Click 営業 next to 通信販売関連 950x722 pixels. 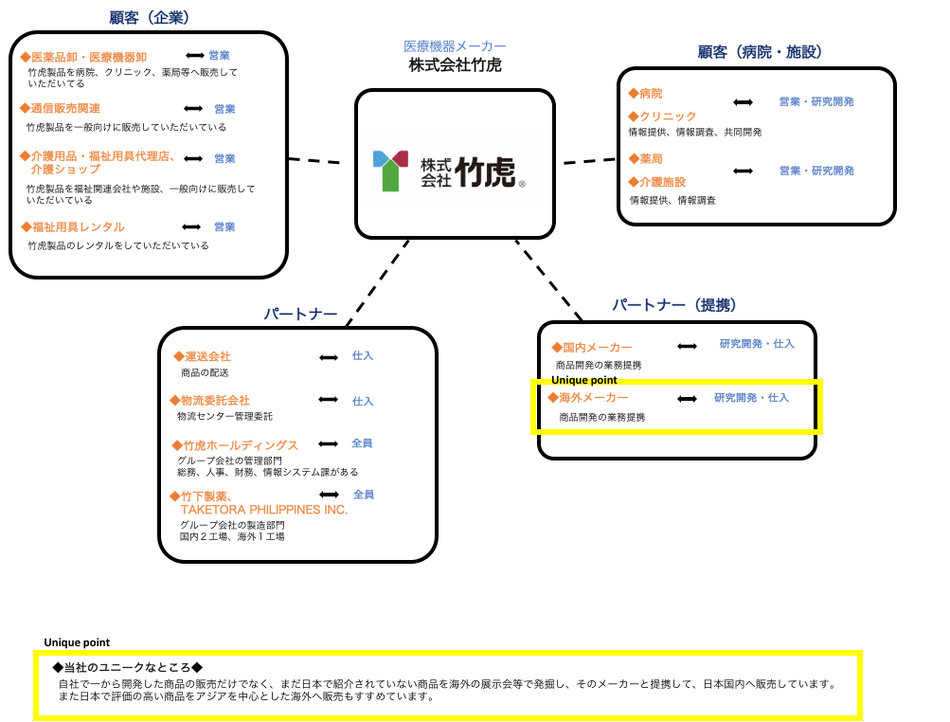click(225, 109)
